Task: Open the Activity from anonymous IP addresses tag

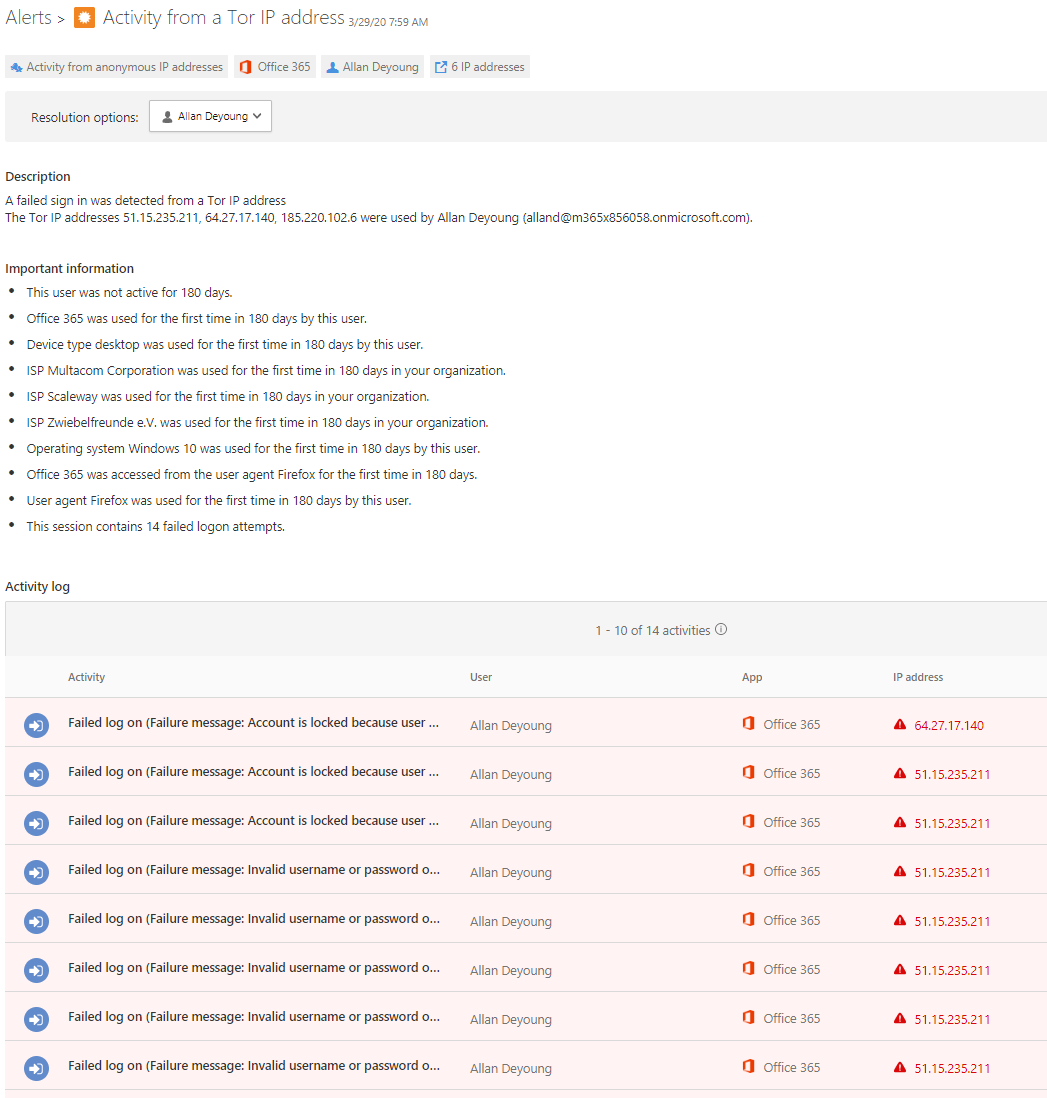Action: [116, 67]
